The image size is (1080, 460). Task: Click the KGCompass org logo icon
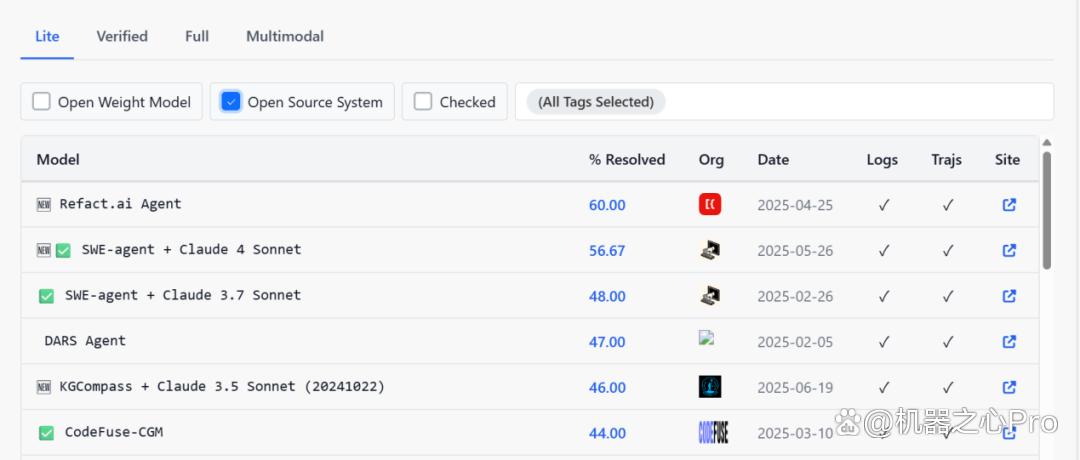coord(709,386)
